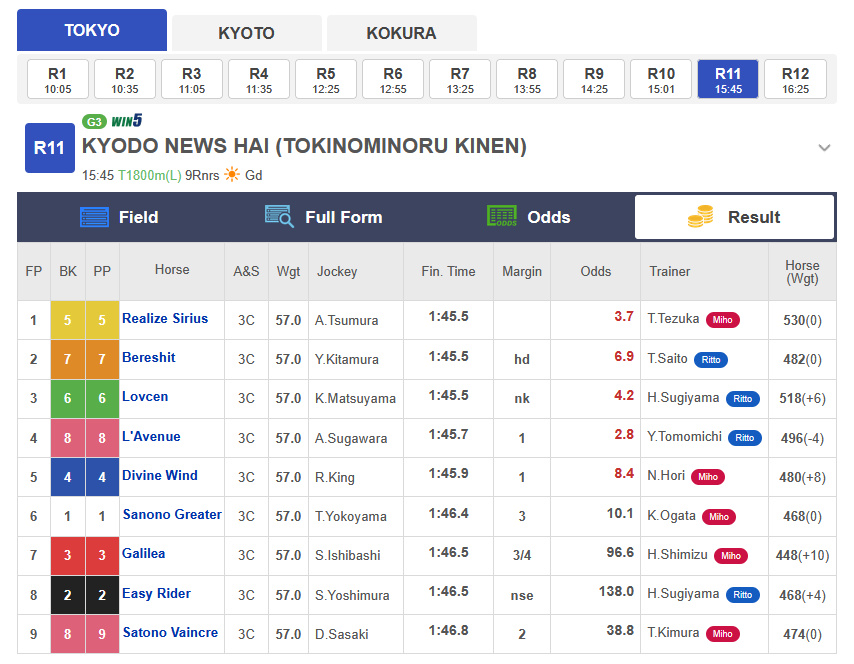The width and height of the screenshot is (854, 664).
Task: Select race R3 at 11:05
Action: 192,80
